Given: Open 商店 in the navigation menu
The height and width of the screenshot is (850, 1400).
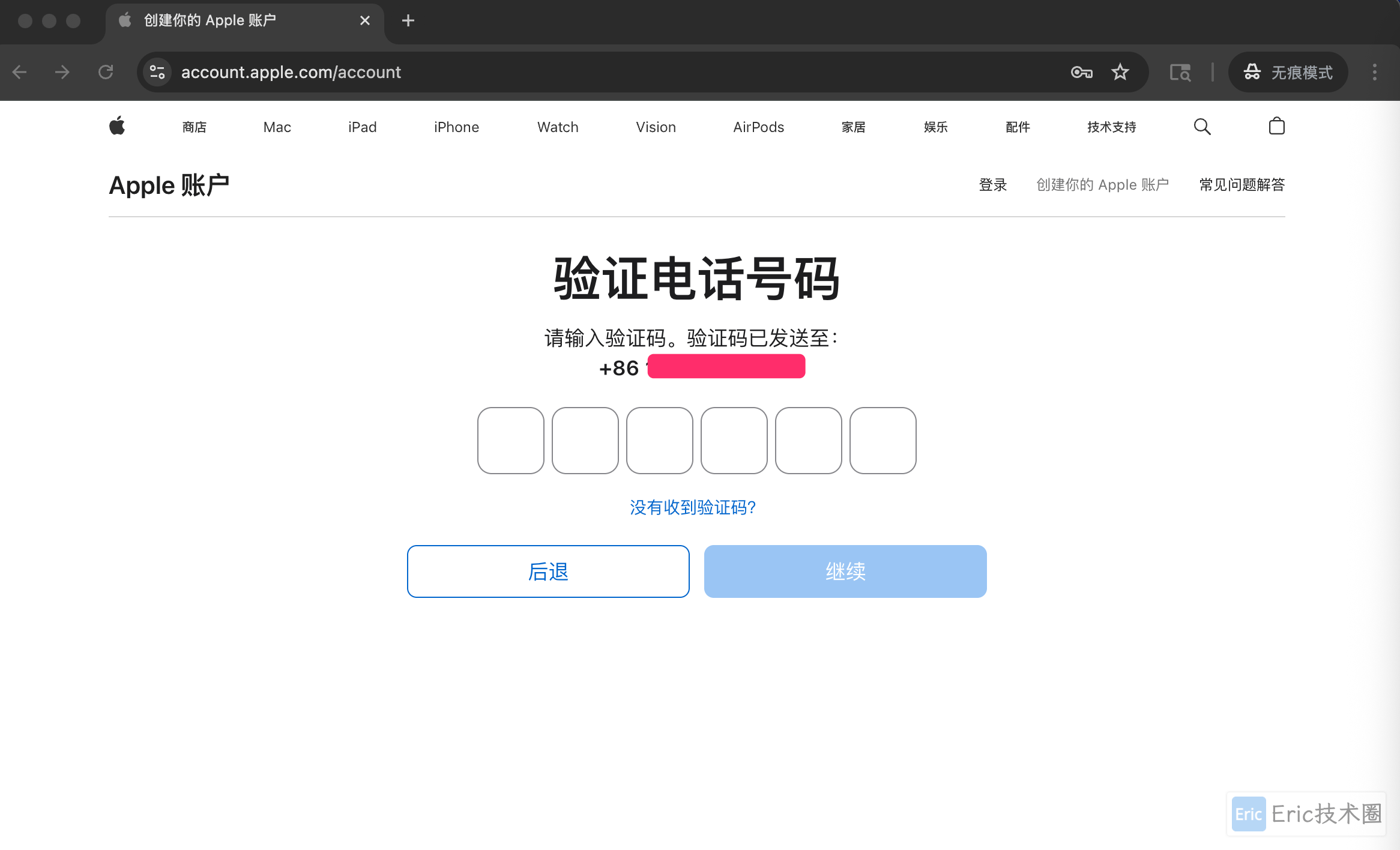Looking at the screenshot, I should click(x=195, y=127).
